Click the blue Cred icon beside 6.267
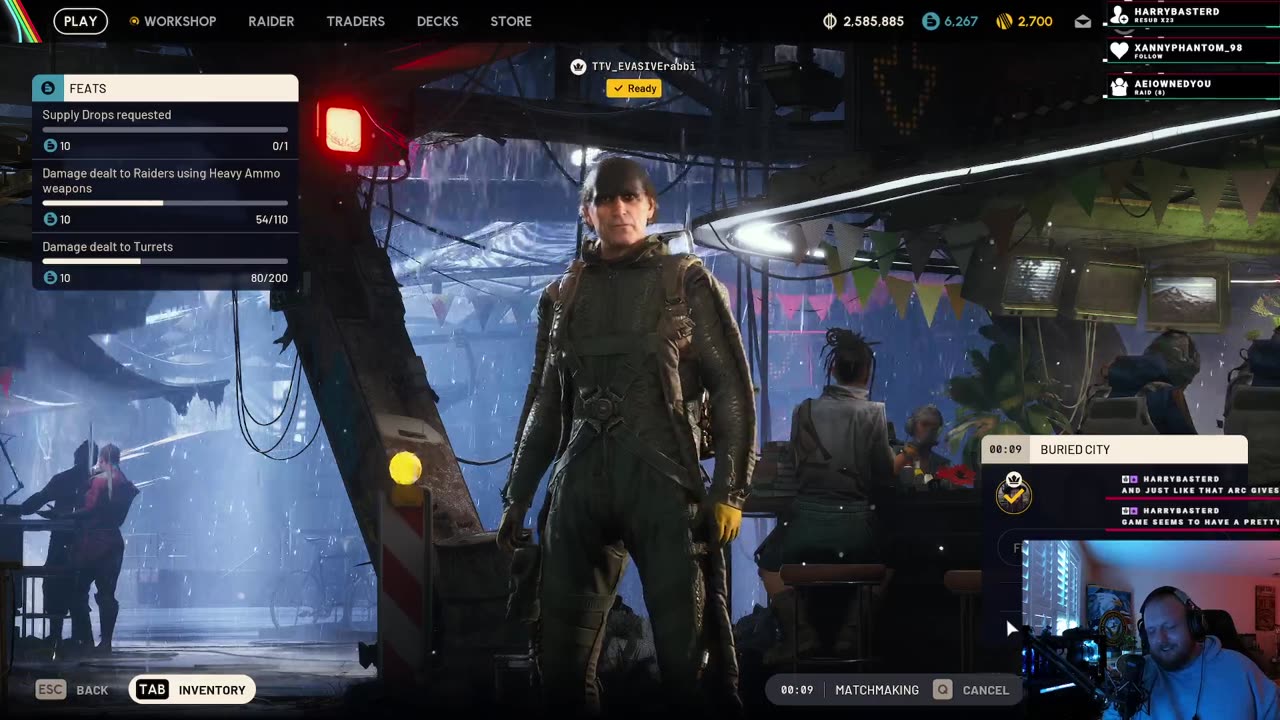The width and height of the screenshot is (1280, 720). point(931,21)
